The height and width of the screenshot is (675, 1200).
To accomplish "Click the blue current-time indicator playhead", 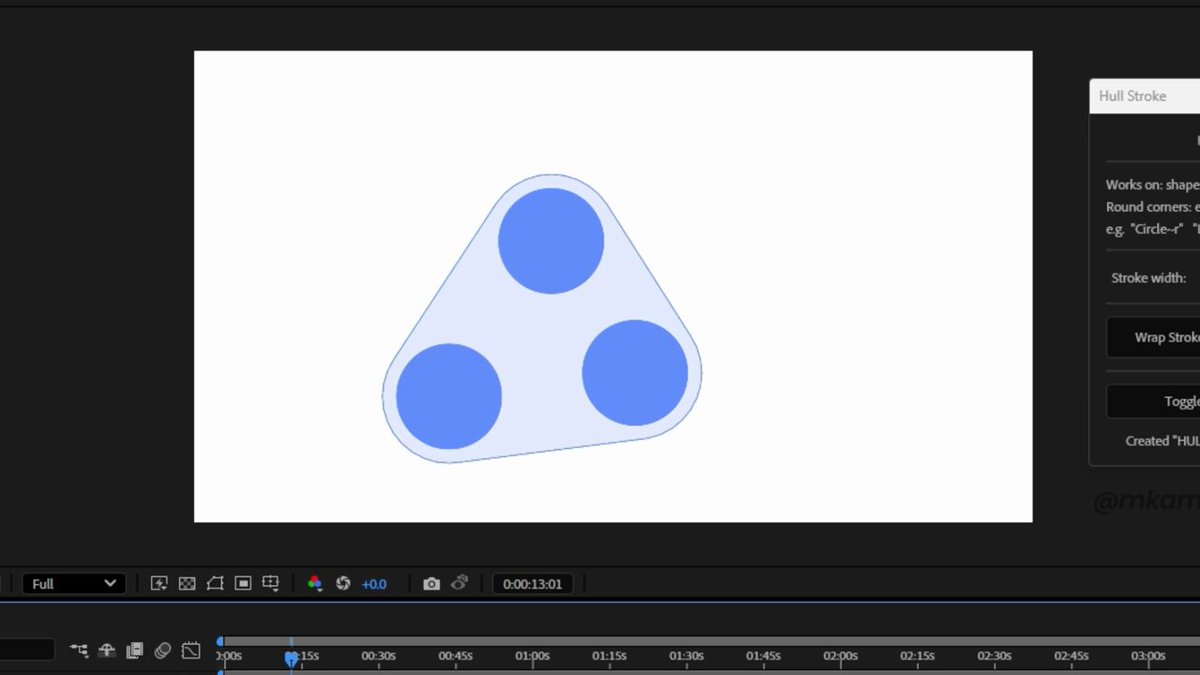I will click(x=291, y=658).
